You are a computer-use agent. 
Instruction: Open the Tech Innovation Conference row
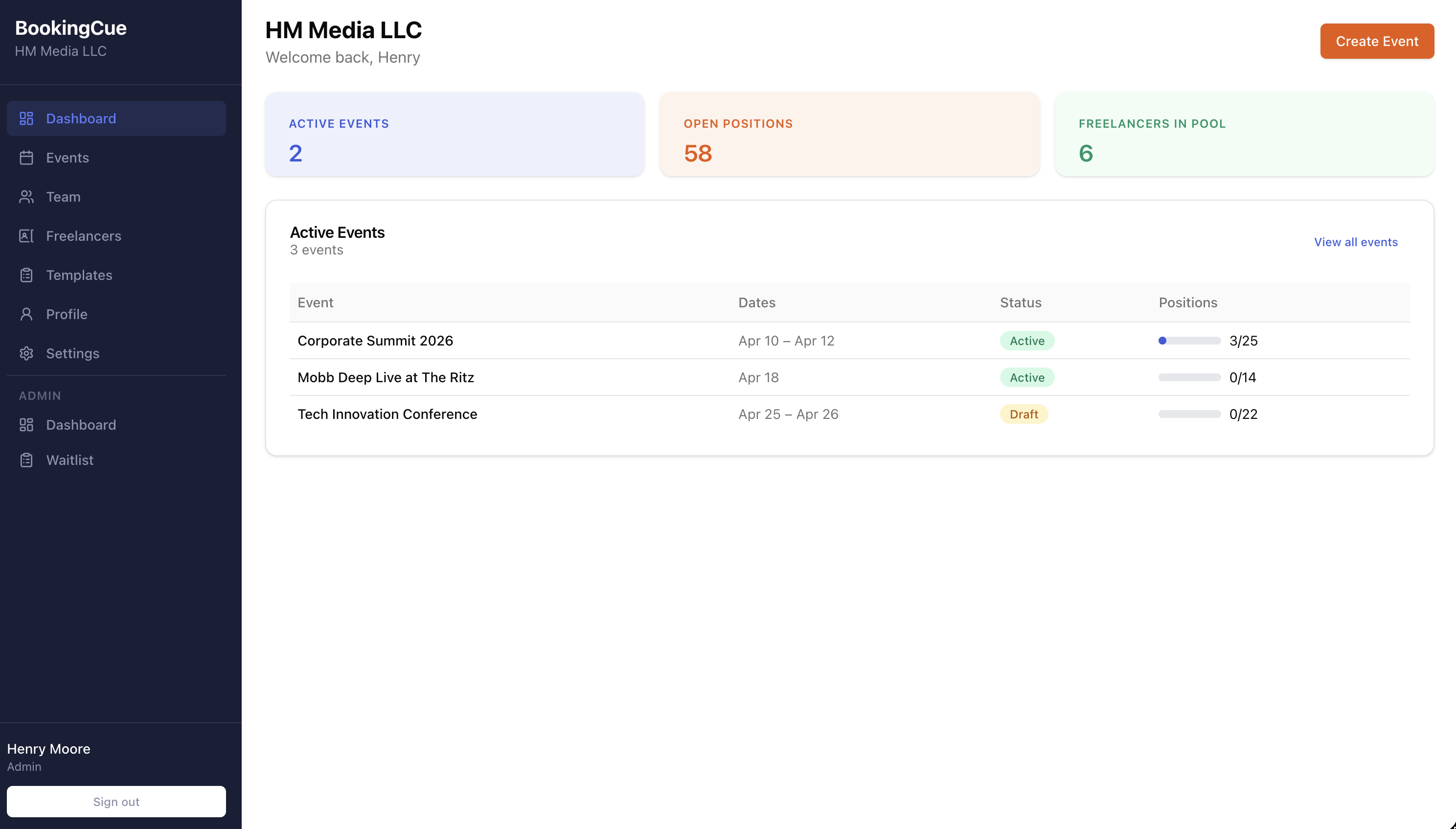coord(387,414)
